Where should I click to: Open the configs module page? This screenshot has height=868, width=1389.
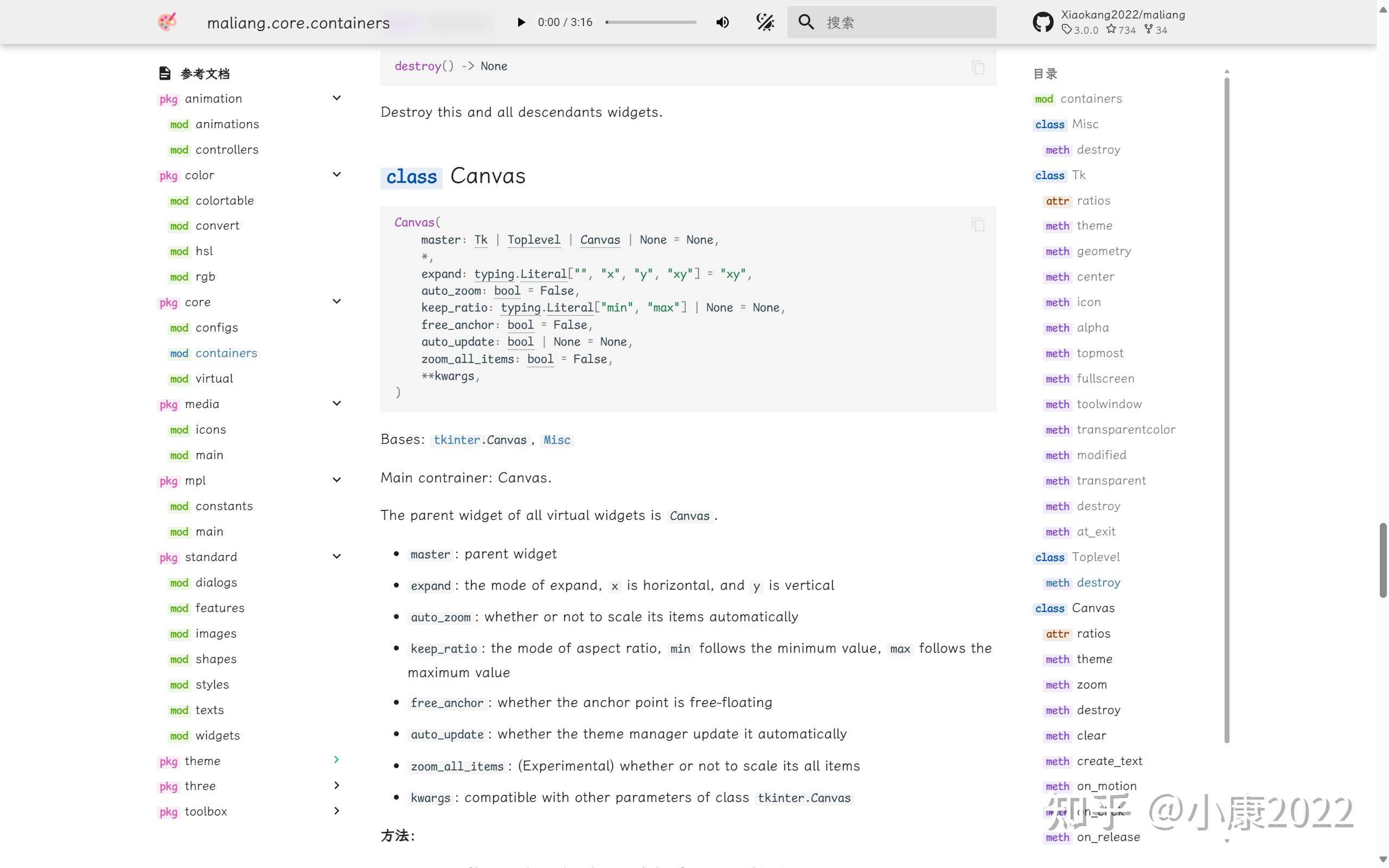(203, 327)
